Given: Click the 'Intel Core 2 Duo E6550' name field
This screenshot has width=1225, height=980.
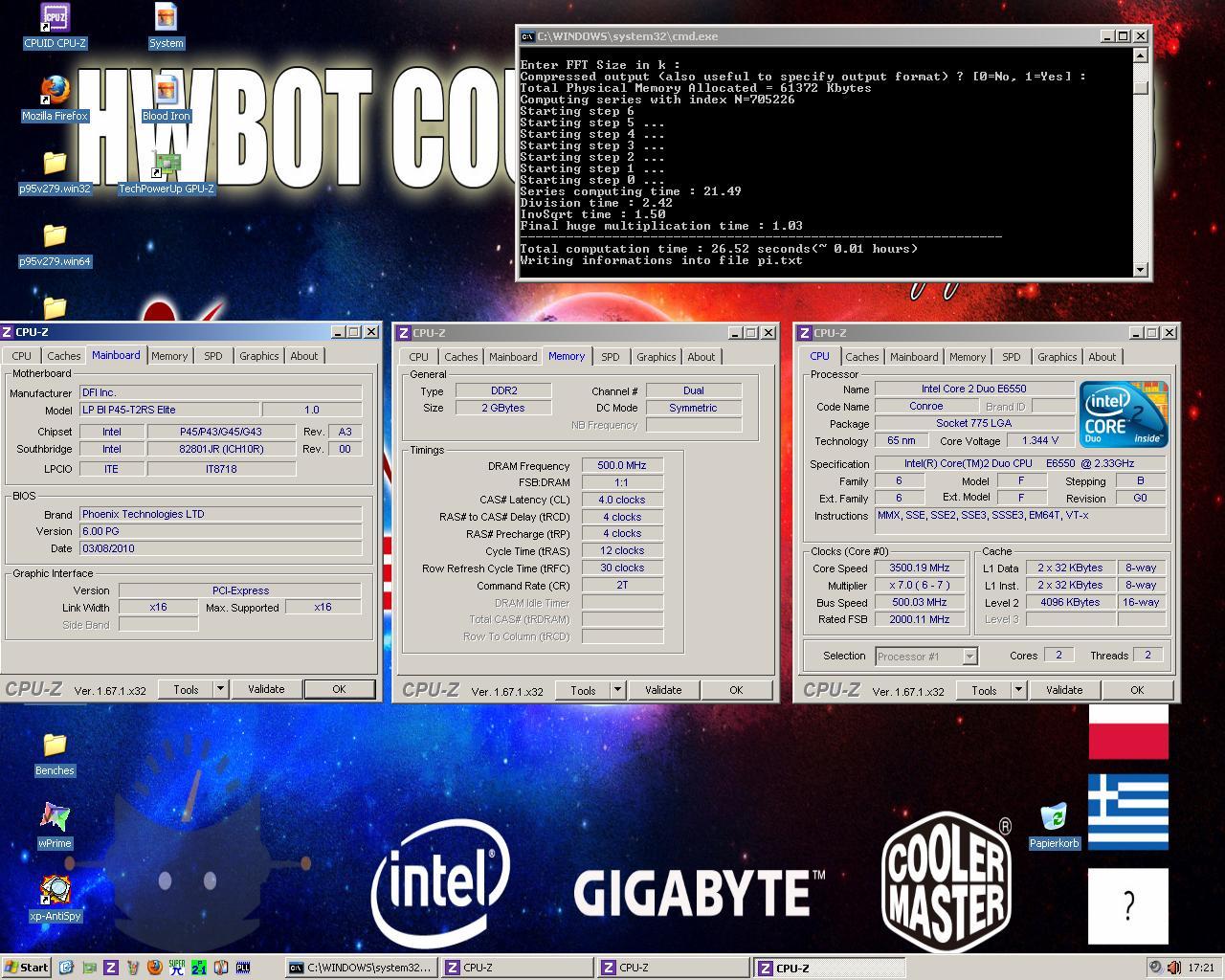Looking at the screenshot, I should click(974, 389).
